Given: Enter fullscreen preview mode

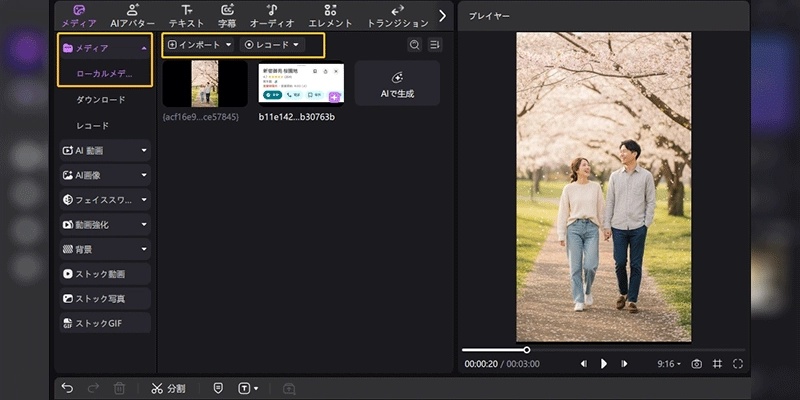Looking at the screenshot, I should coord(738,364).
